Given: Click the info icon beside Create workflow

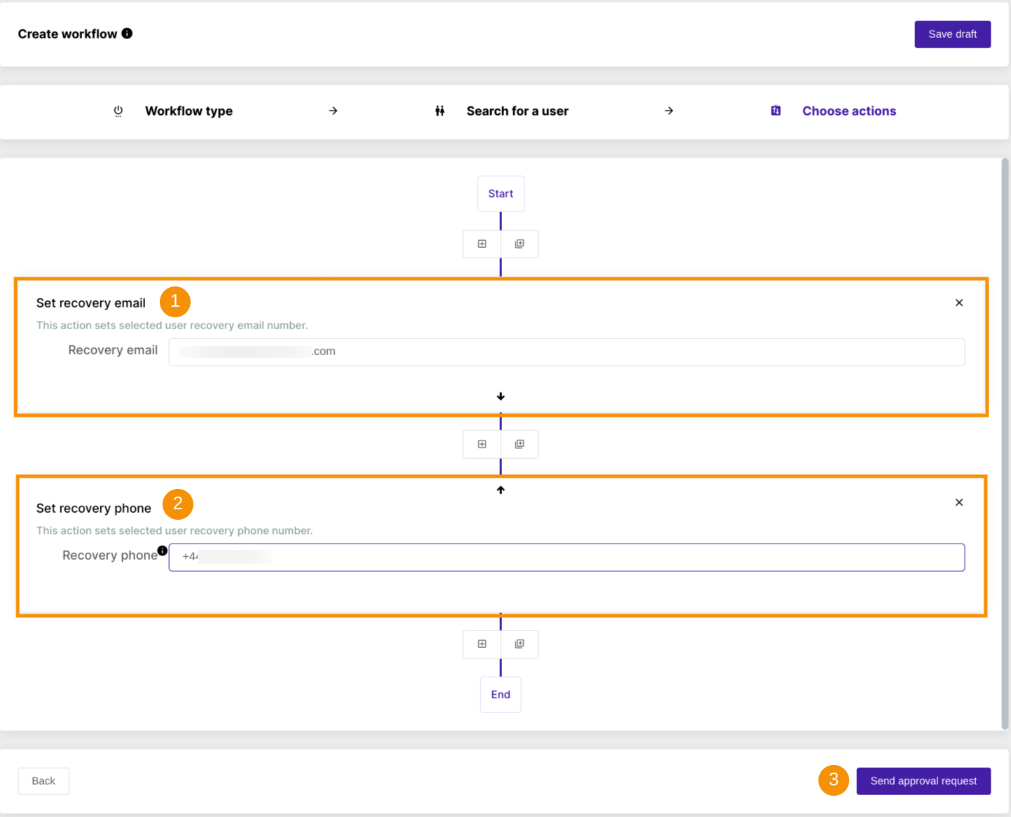Looking at the screenshot, I should click(127, 33).
